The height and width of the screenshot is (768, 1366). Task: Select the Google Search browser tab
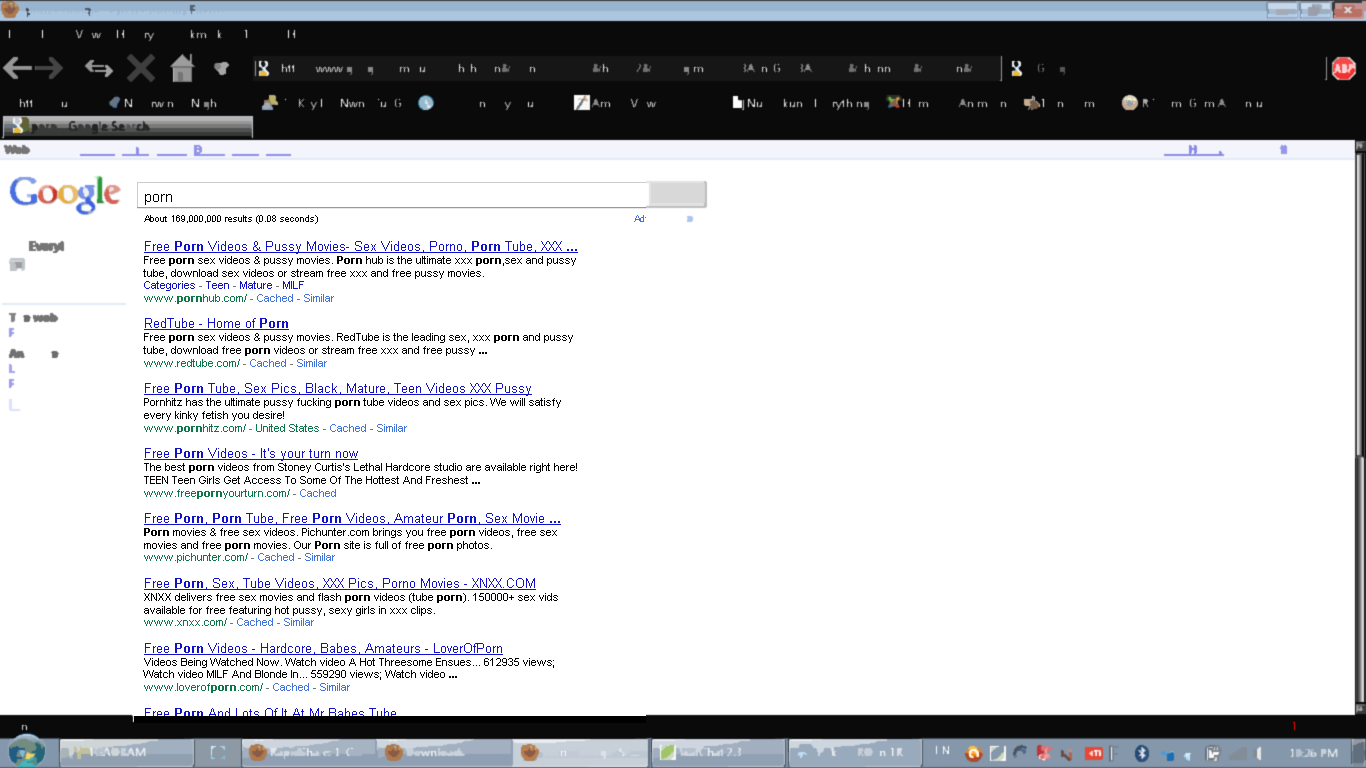(x=128, y=127)
